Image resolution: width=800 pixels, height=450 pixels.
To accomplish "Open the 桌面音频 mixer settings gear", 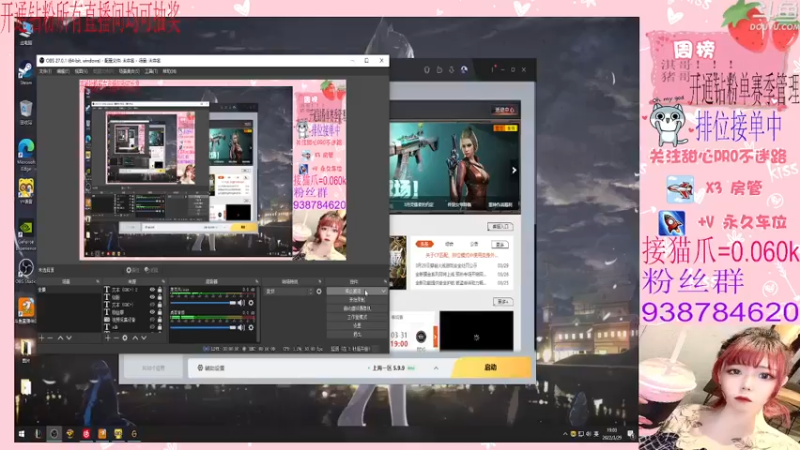I will click(x=251, y=328).
